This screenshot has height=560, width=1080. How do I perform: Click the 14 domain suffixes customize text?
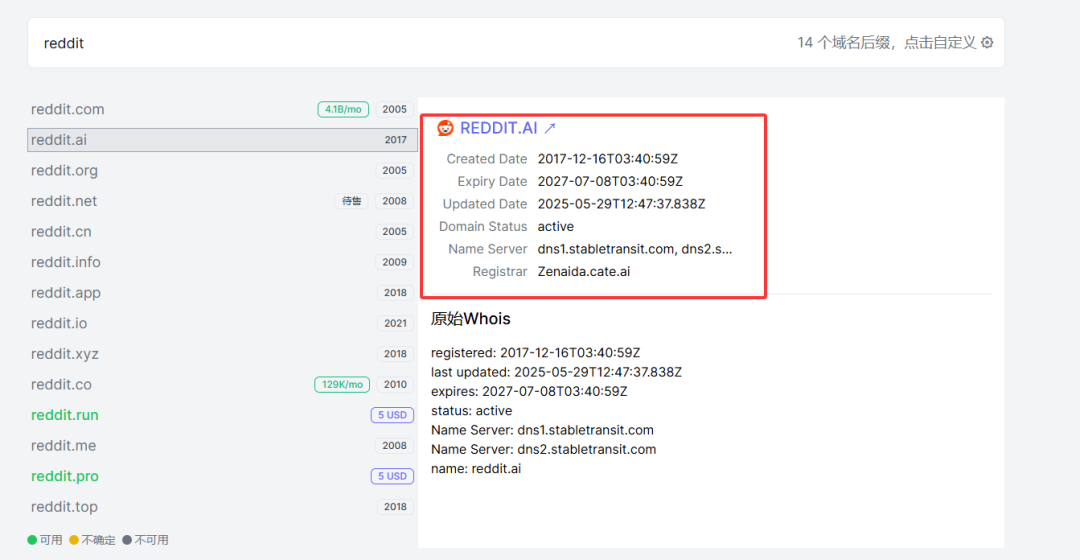coord(886,43)
